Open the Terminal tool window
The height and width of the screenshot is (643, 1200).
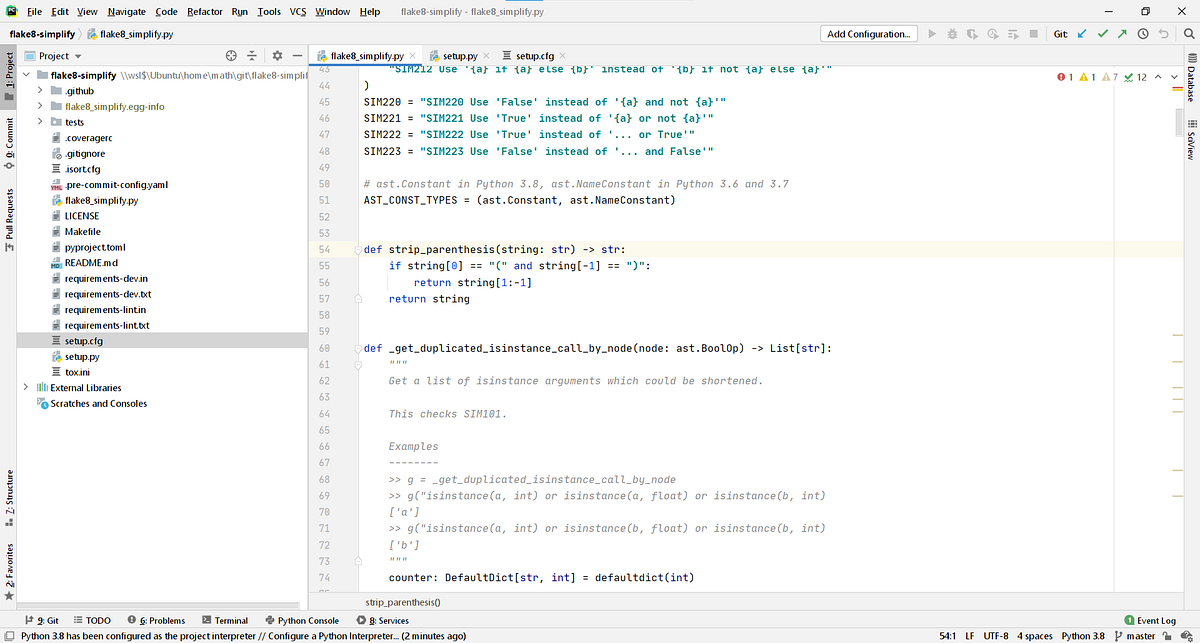coord(224,621)
